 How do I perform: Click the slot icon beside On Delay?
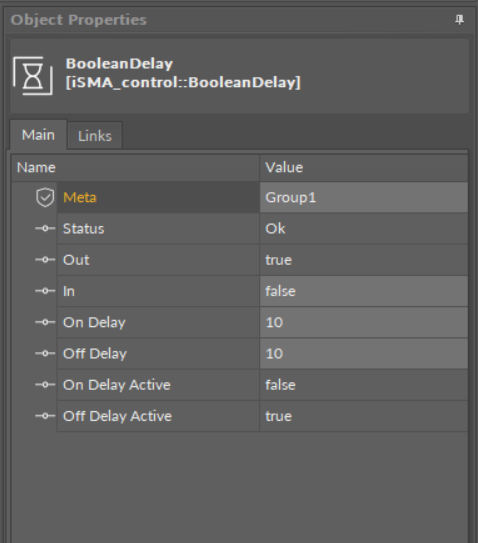click(x=45, y=322)
